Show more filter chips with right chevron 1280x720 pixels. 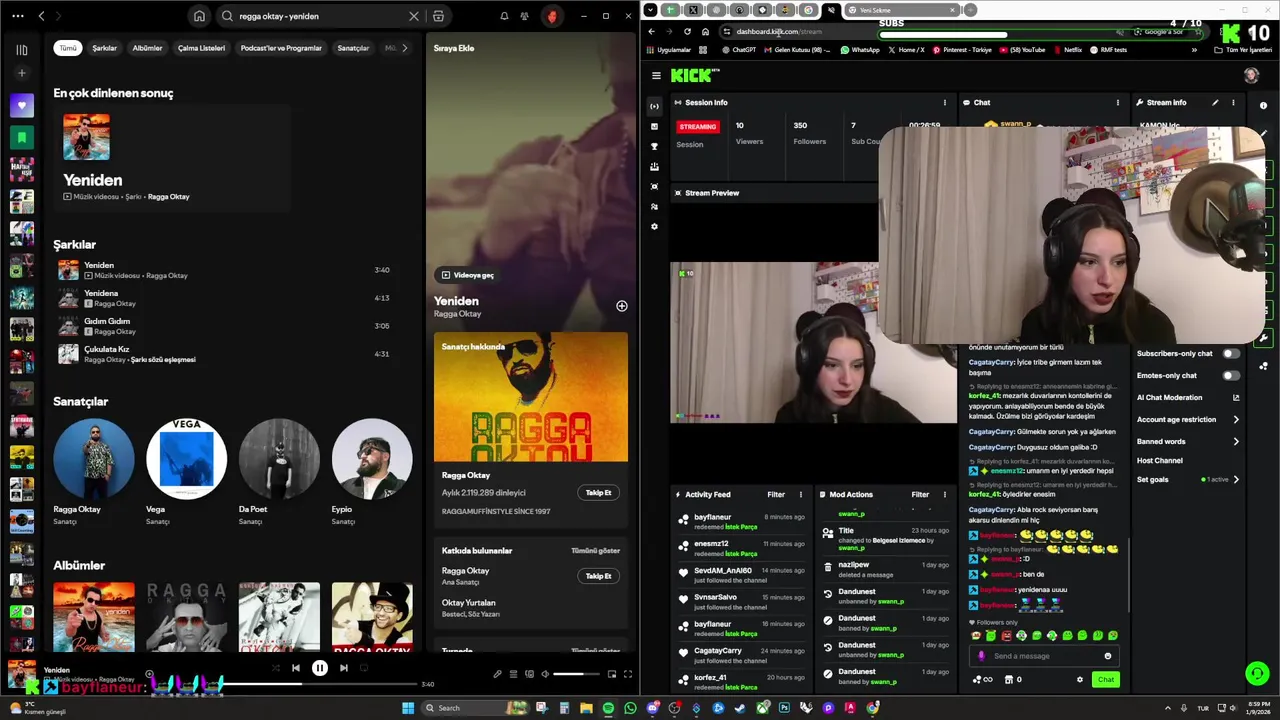click(404, 48)
